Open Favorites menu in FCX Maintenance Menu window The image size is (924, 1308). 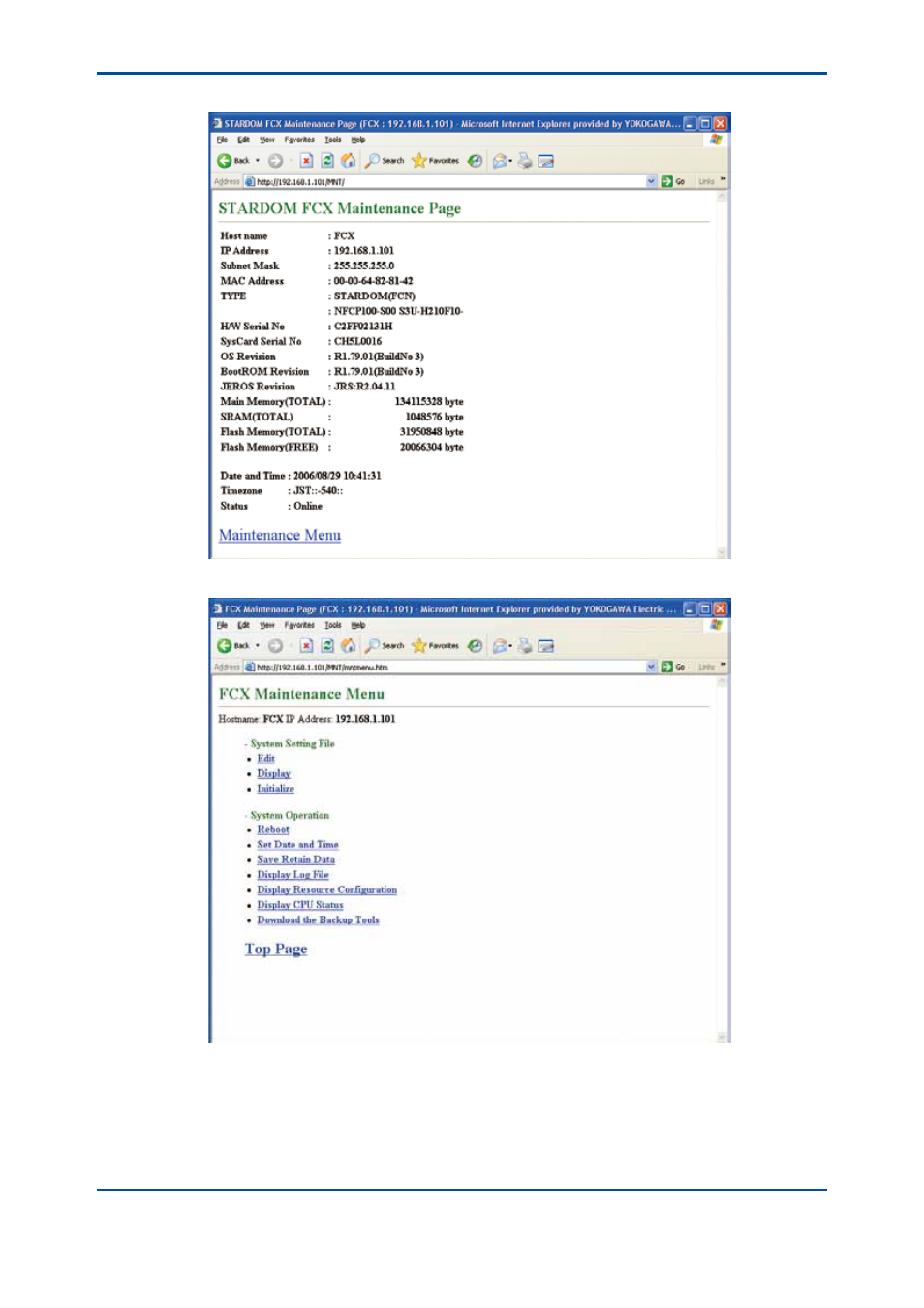[x=299, y=625]
